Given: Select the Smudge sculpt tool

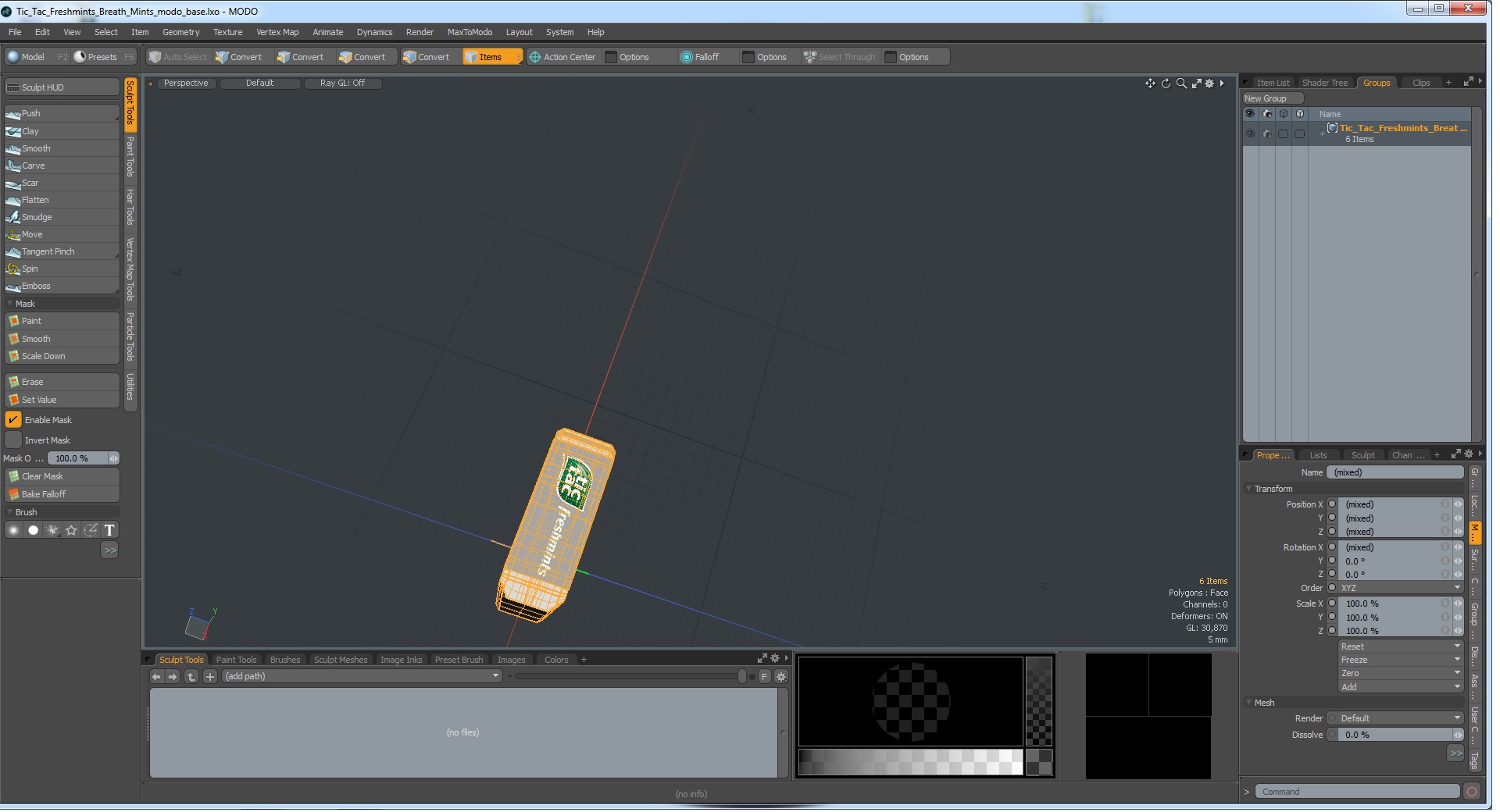Looking at the screenshot, I should [61, 218].
